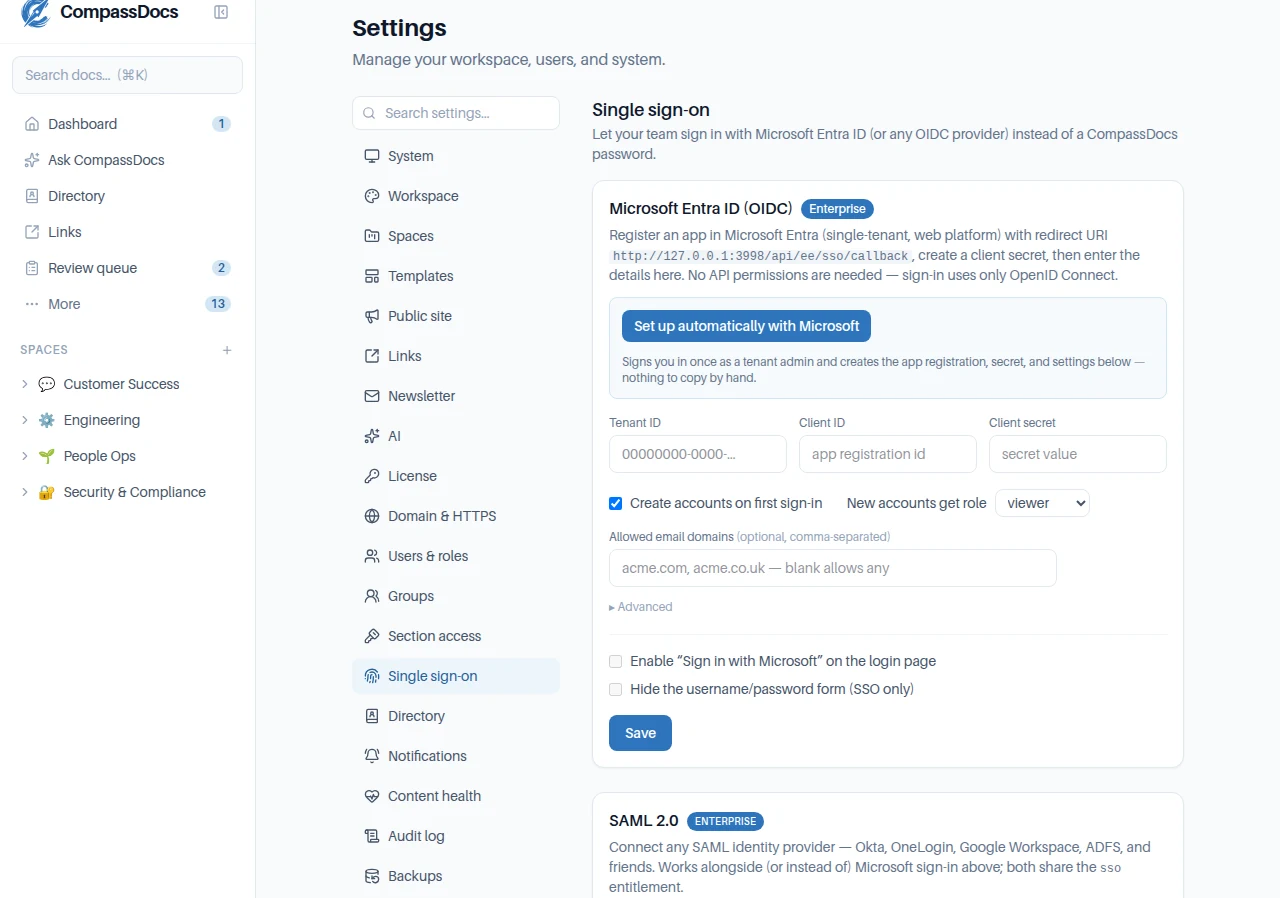Uncheck Create accounts on first sign-in
This screenshot has width=1280, height=898.
(616, 503)
